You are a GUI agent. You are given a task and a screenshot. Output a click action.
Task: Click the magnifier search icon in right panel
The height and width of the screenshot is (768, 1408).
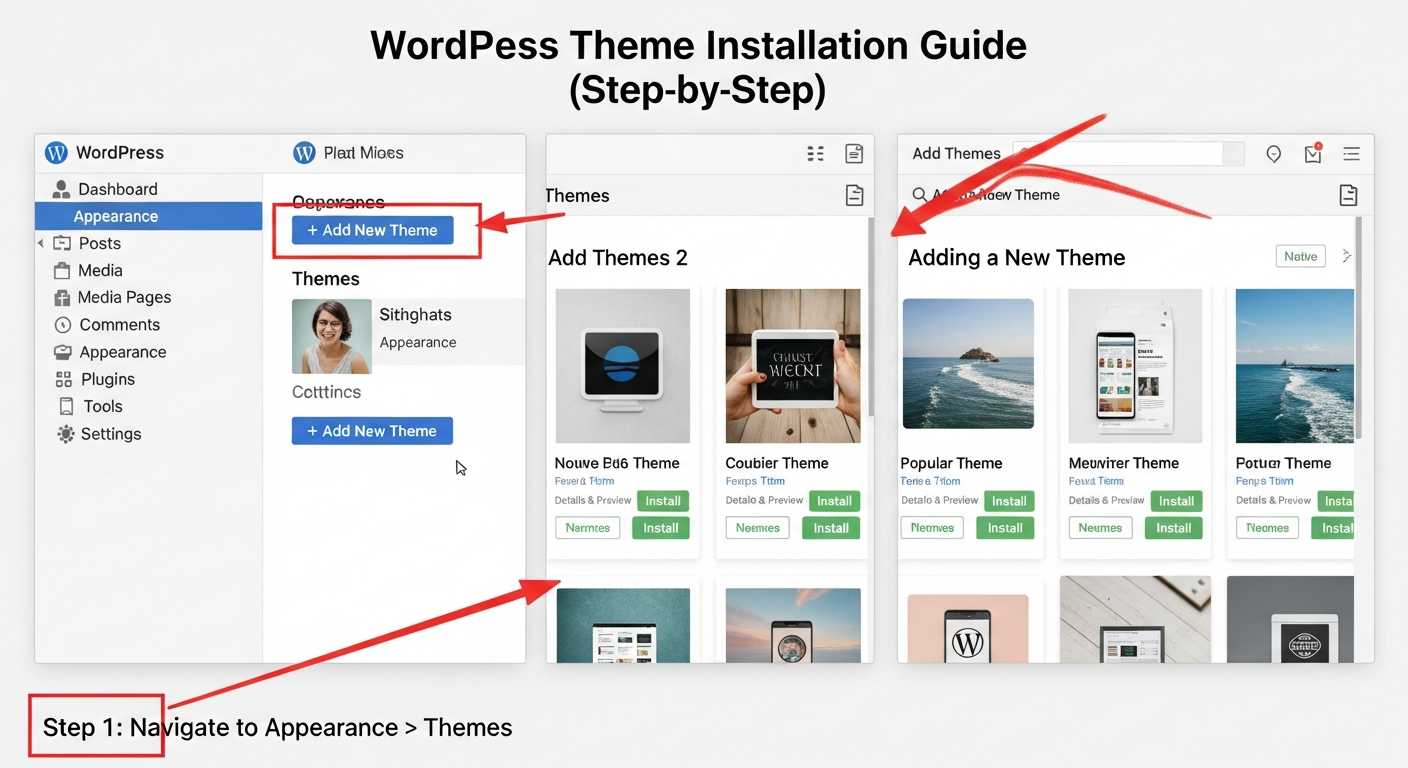point(918,195)
